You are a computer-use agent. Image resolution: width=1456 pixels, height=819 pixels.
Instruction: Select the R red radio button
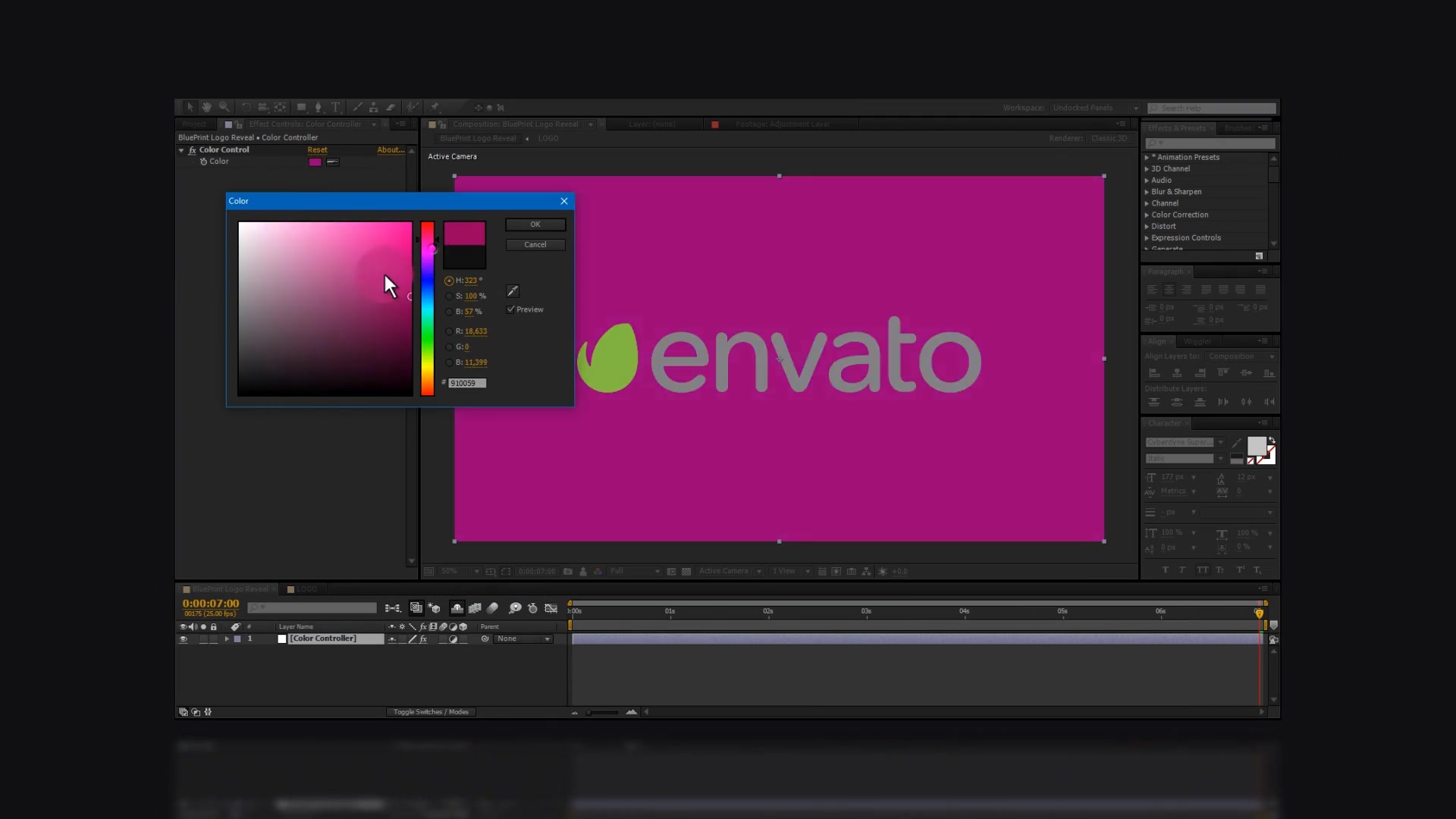click(449, 331)
